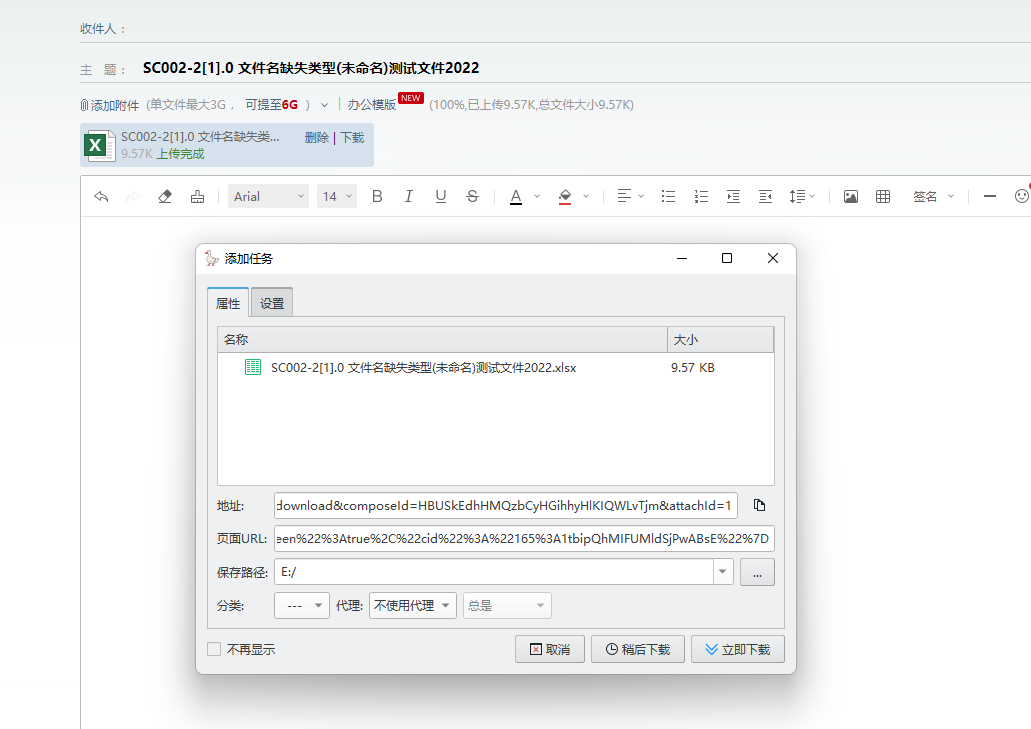Insert a table in the editor
The height and width of the screenshot is (729, 1031).
883,196
